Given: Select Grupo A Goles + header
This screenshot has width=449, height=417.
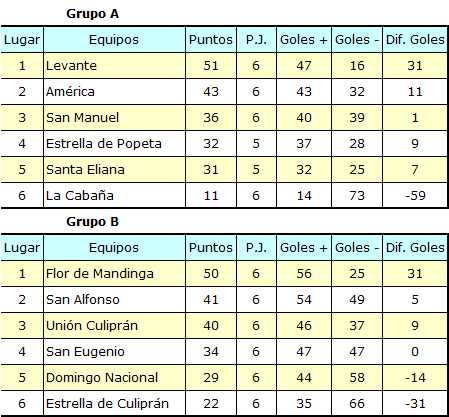Looking at the screenshot, I should [x=304, y=40].
